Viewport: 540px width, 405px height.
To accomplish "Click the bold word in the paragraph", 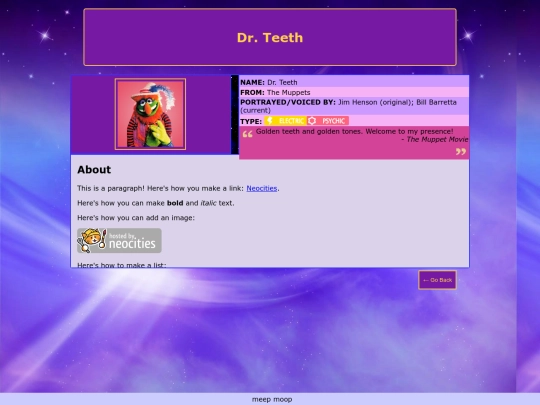I will click(175, 203).
